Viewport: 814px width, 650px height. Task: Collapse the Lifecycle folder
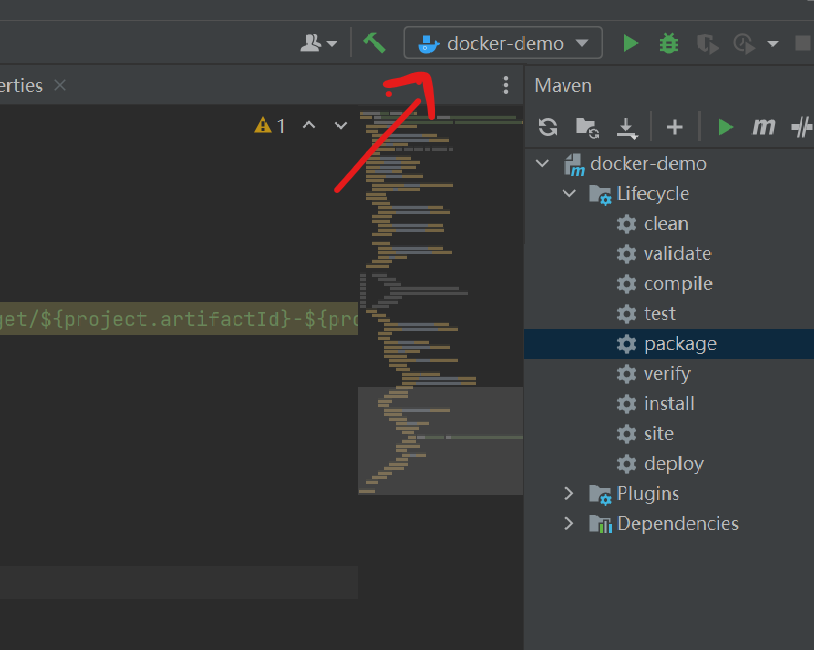(x=569, y=194)
